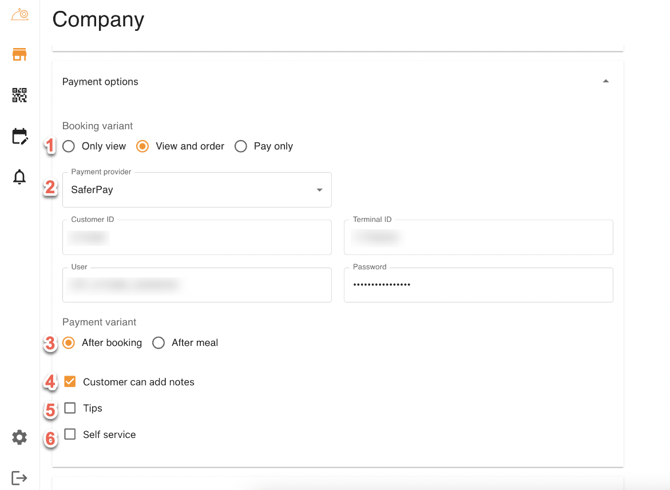The height and width of the screenshot is (490, 670).
Task: Select After booking payment variant
Action: click(69, 343)
